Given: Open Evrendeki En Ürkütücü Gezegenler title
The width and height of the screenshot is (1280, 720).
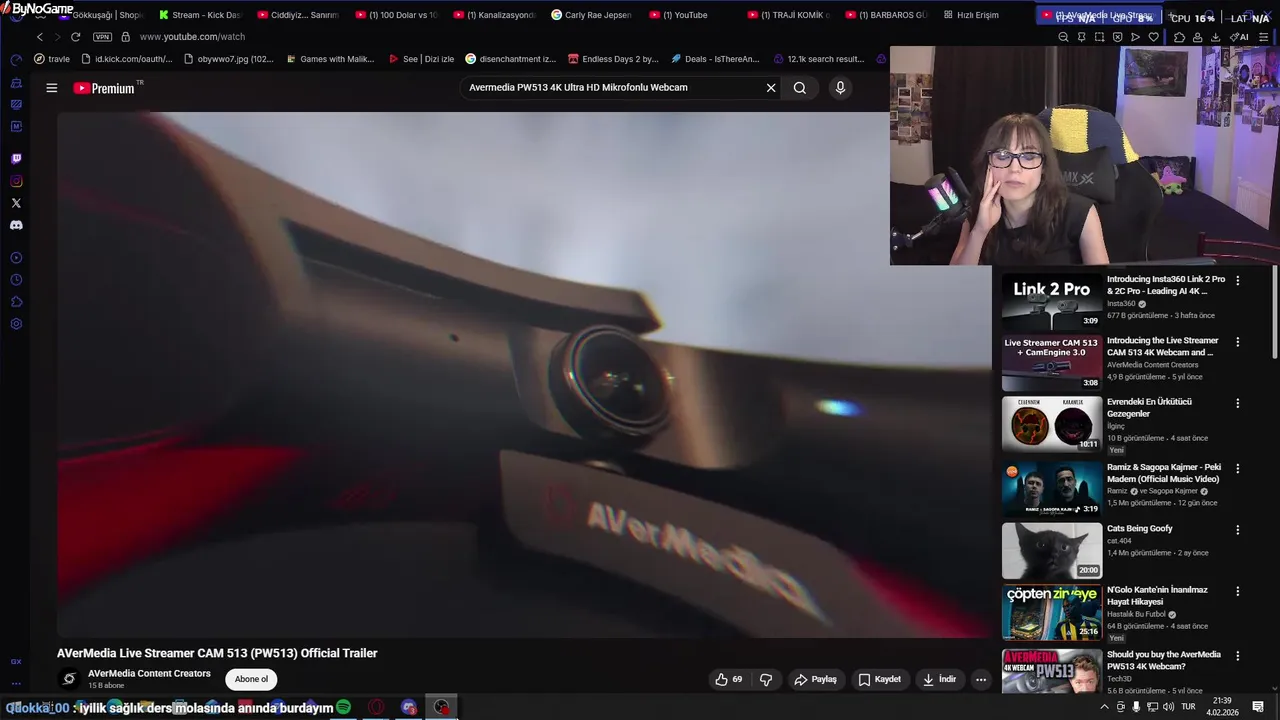Looking at the screenshot, I should pyautogui.click(x=1149, y=407).
